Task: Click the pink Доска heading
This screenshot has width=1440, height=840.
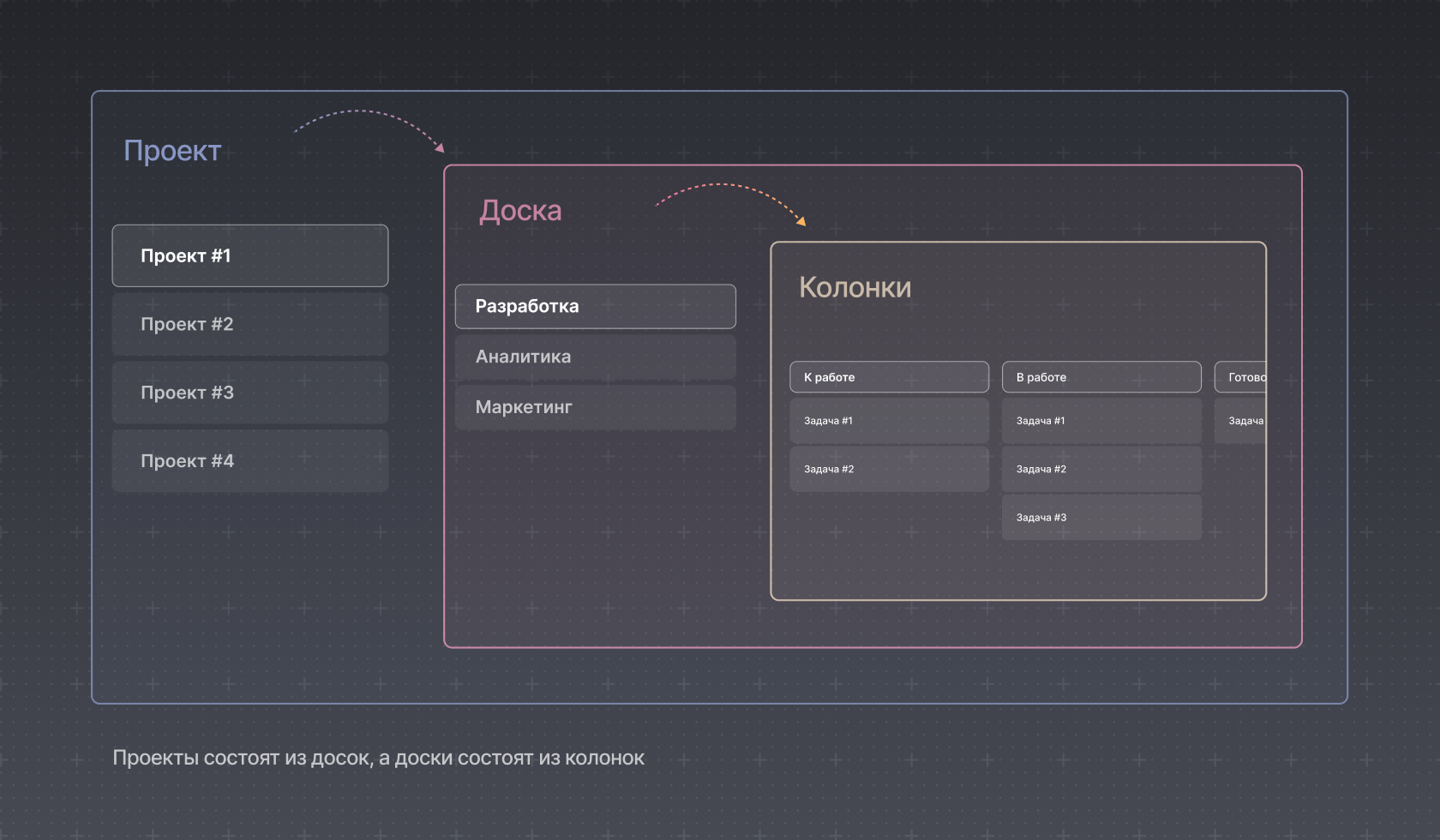Action: (520, 211)
